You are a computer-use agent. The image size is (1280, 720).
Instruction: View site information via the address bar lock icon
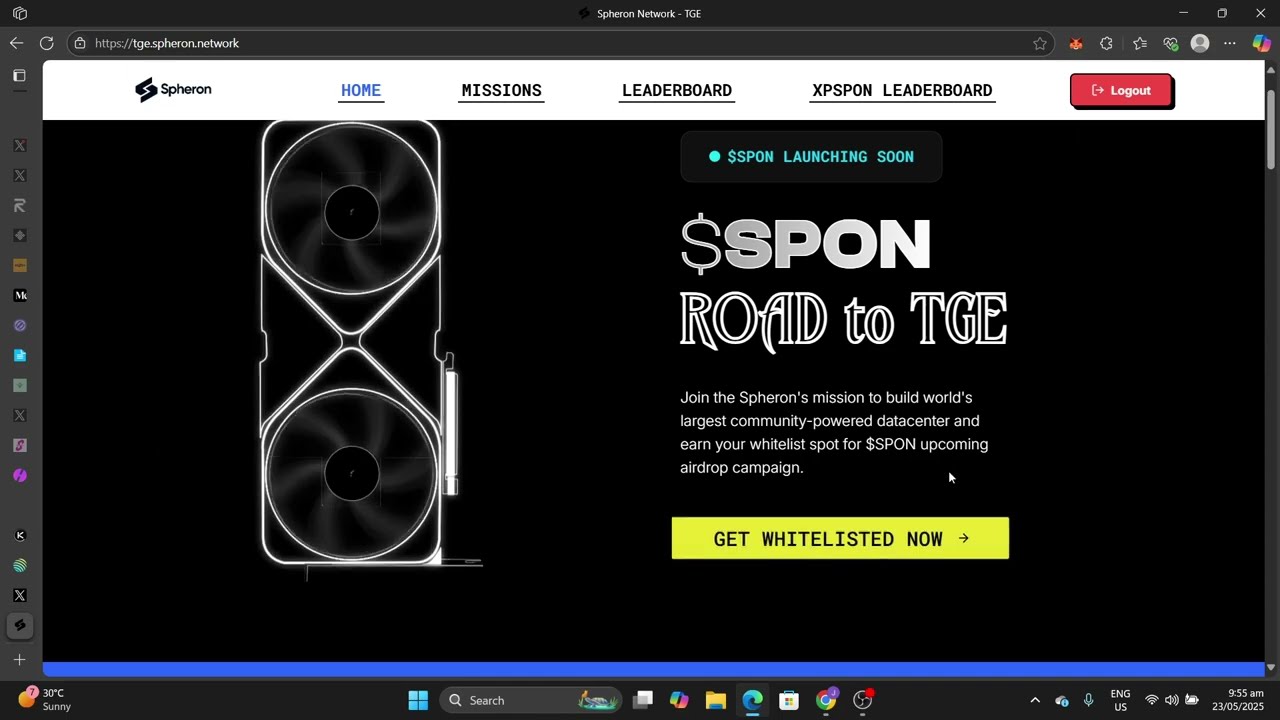80,43
